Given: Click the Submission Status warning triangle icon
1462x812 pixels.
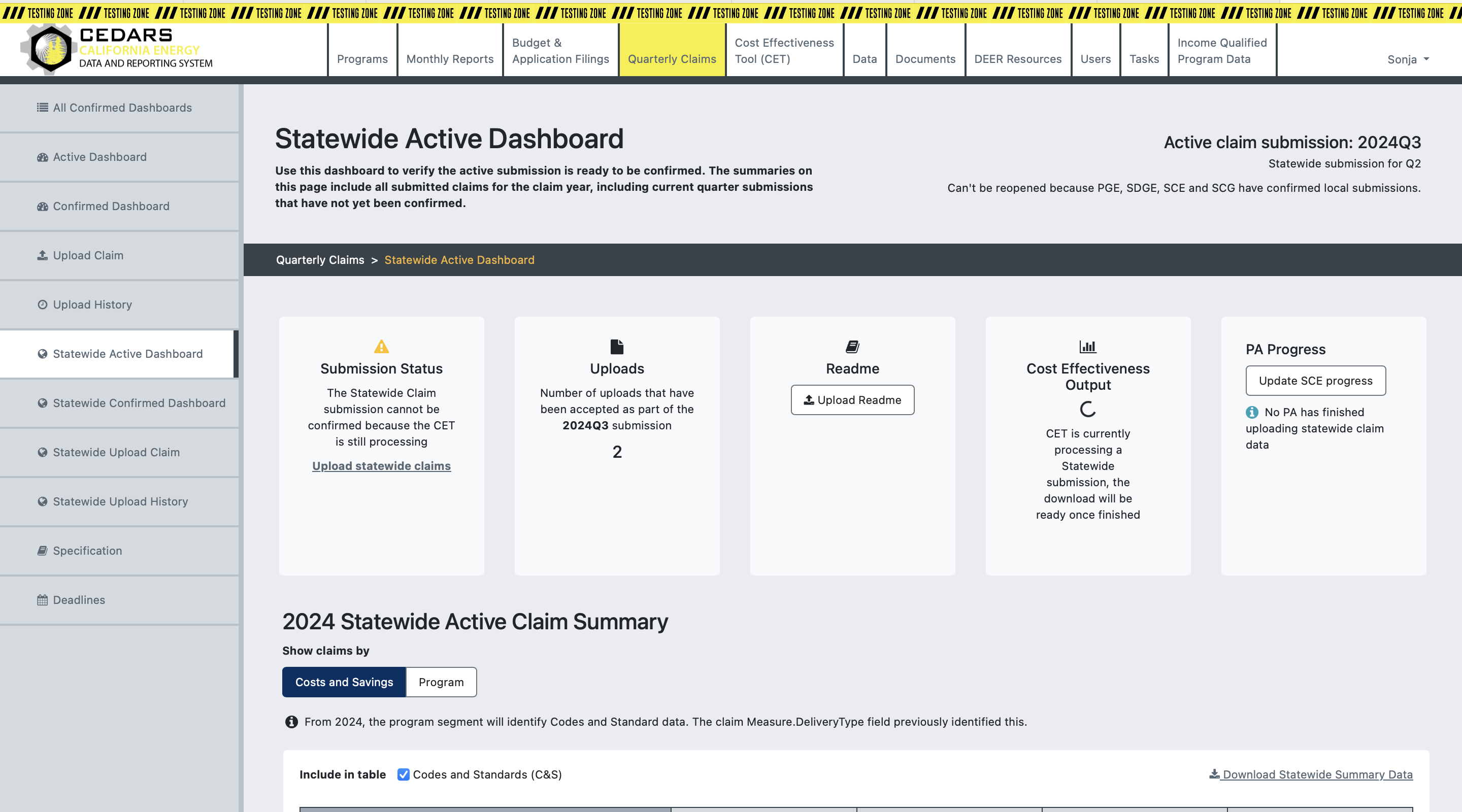Looking at the screenshot, I should pyautogui.click(x=381, y=346).
